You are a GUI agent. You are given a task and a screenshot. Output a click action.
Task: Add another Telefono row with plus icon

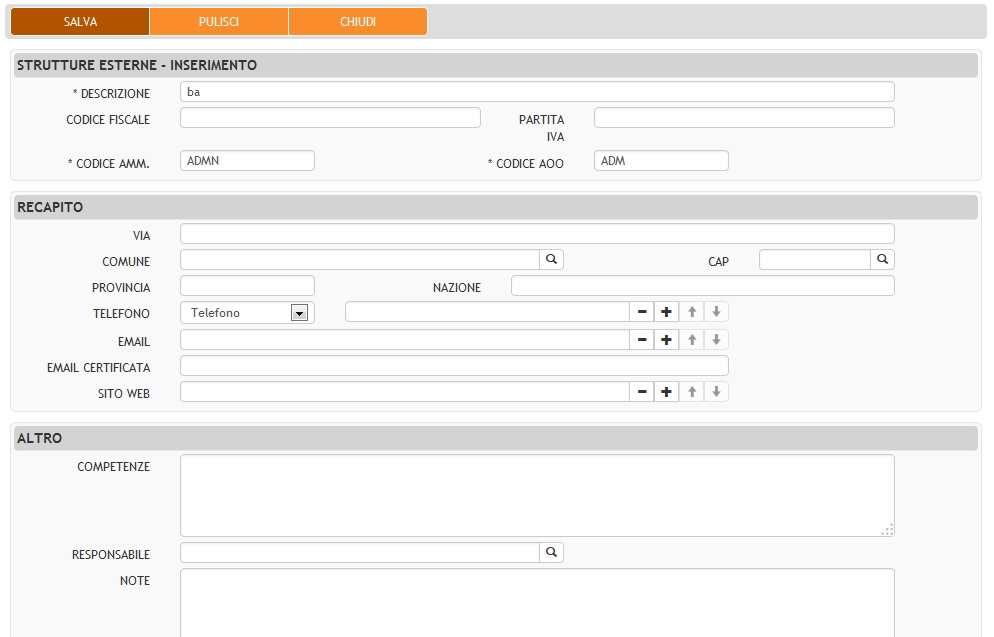point(666,313)
